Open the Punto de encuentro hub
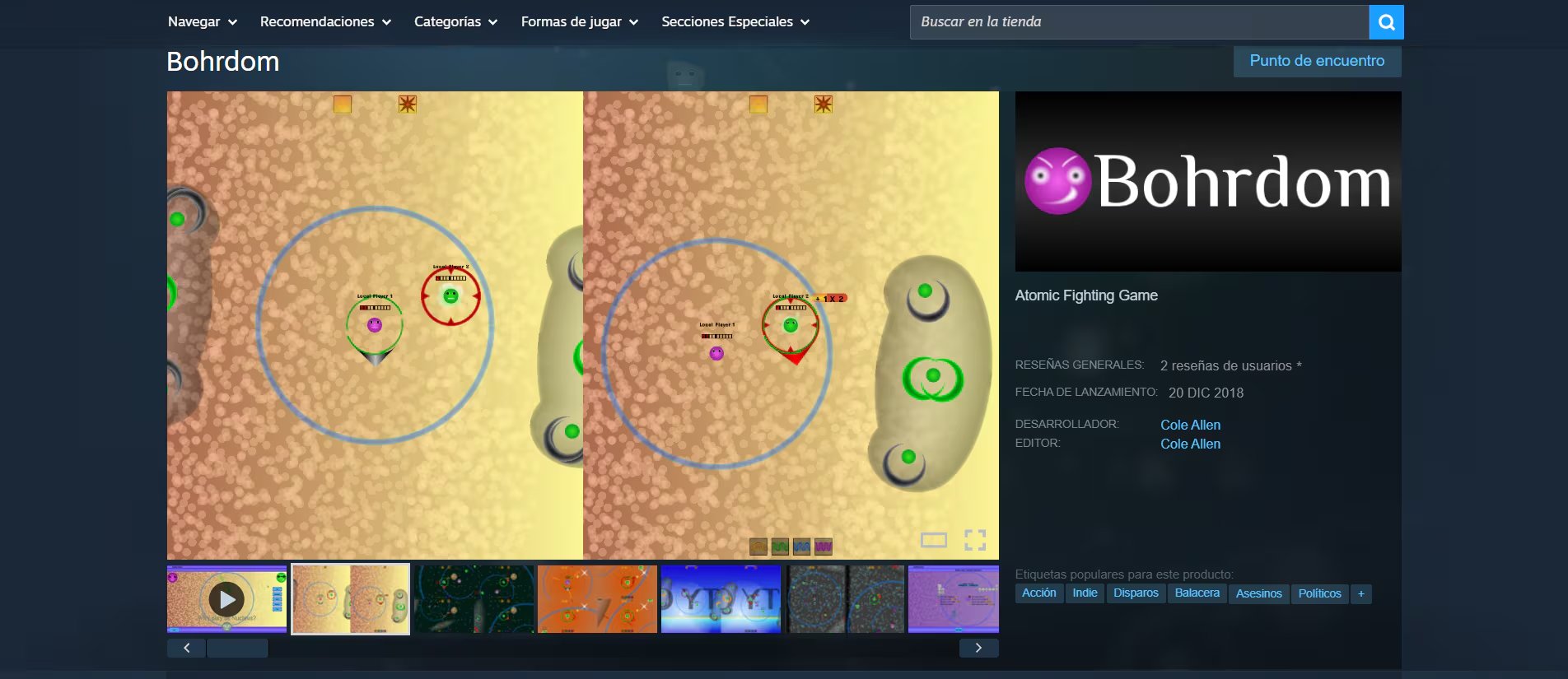 [x=1317, y=61]
